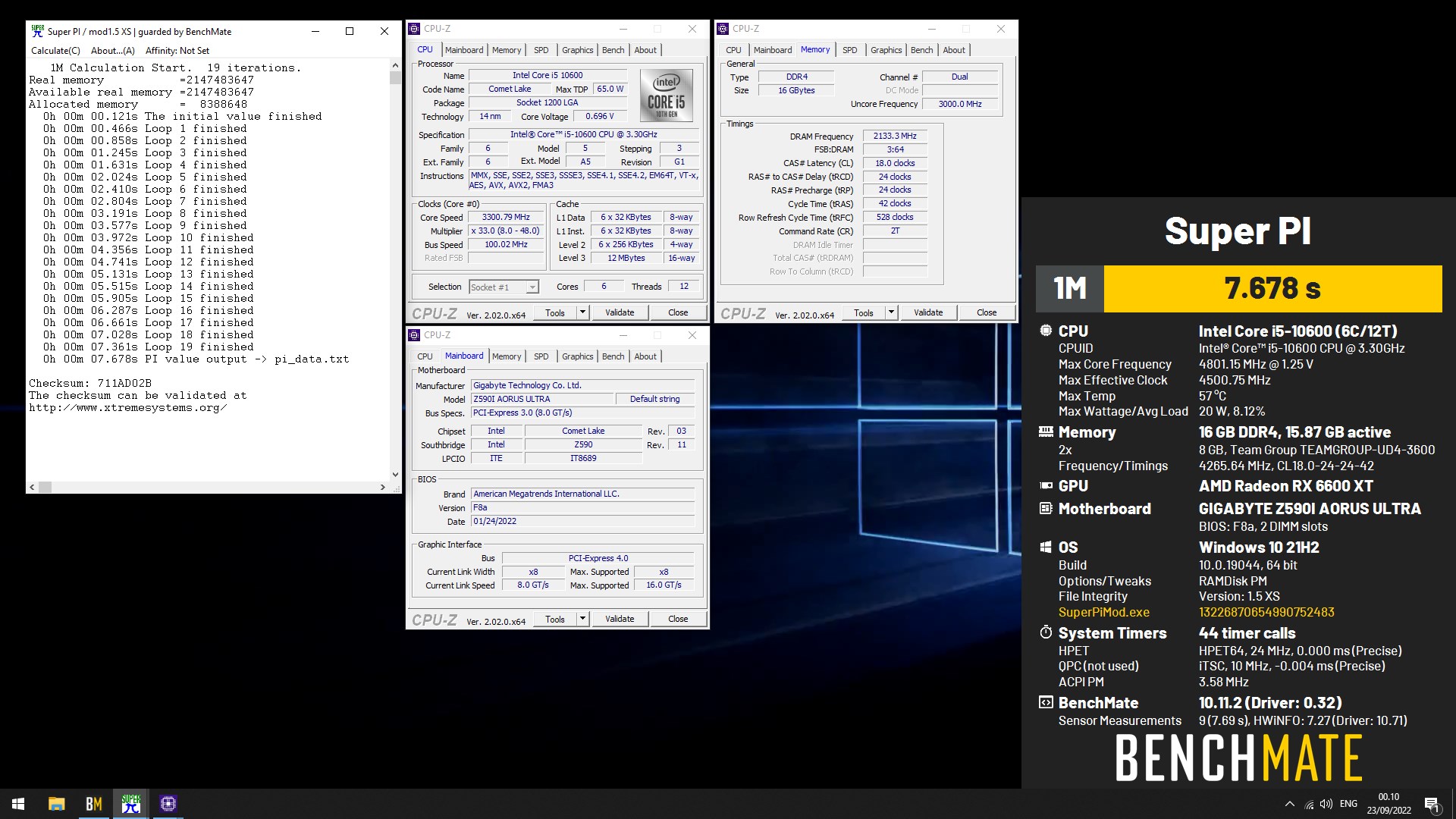Click Validate in the Memory window

tap(928, 312)
